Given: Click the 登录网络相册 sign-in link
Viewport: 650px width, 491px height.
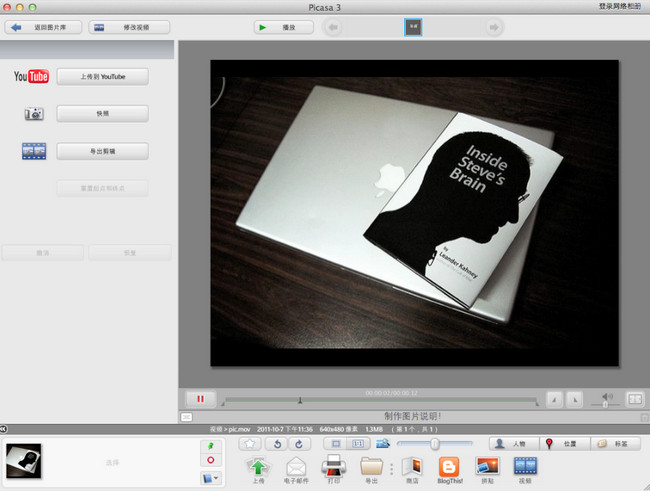Looking at the screenshot, I should point(620,6).
